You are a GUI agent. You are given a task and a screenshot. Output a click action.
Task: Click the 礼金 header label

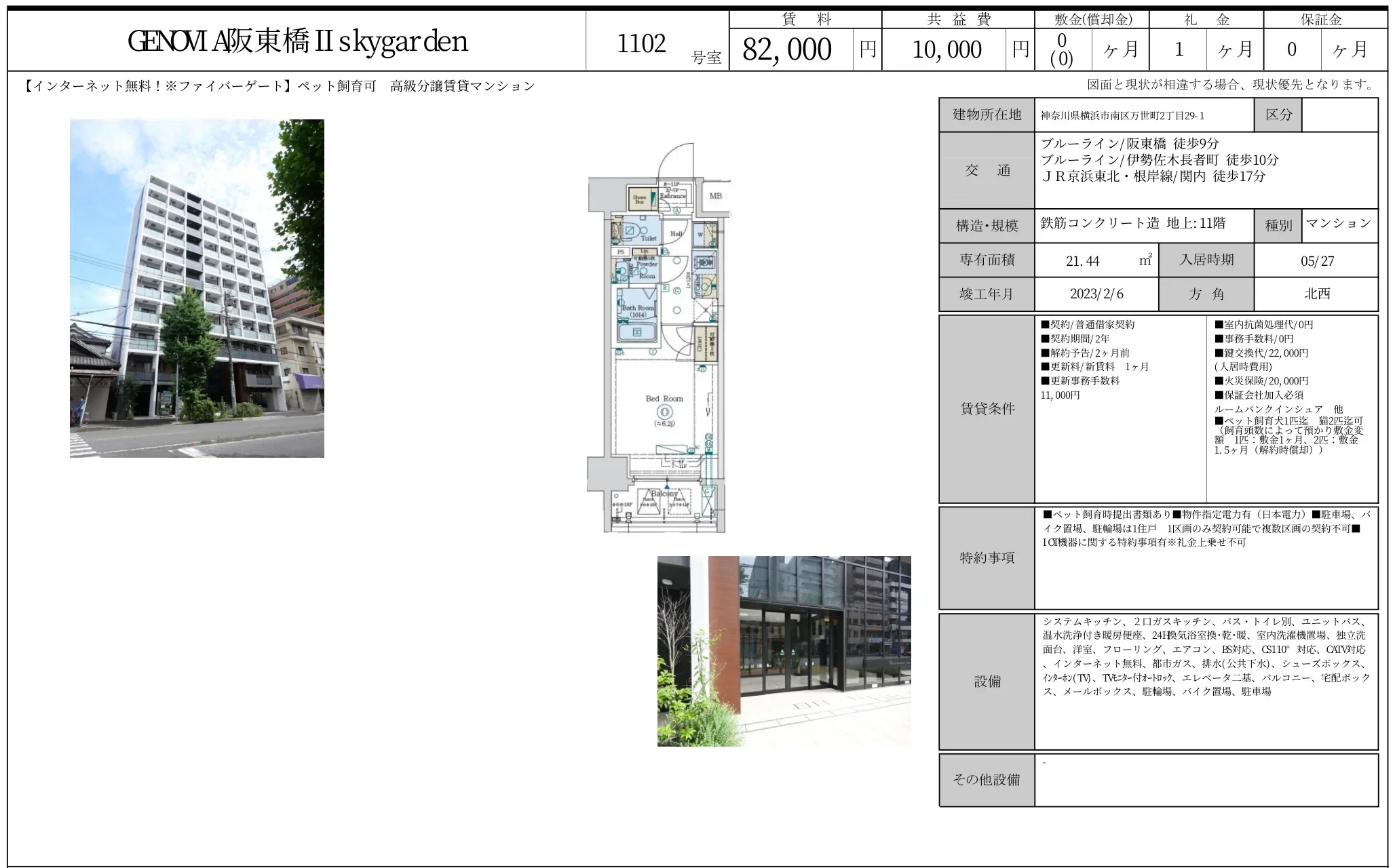pyautogui.click(x=1206, y=20)
